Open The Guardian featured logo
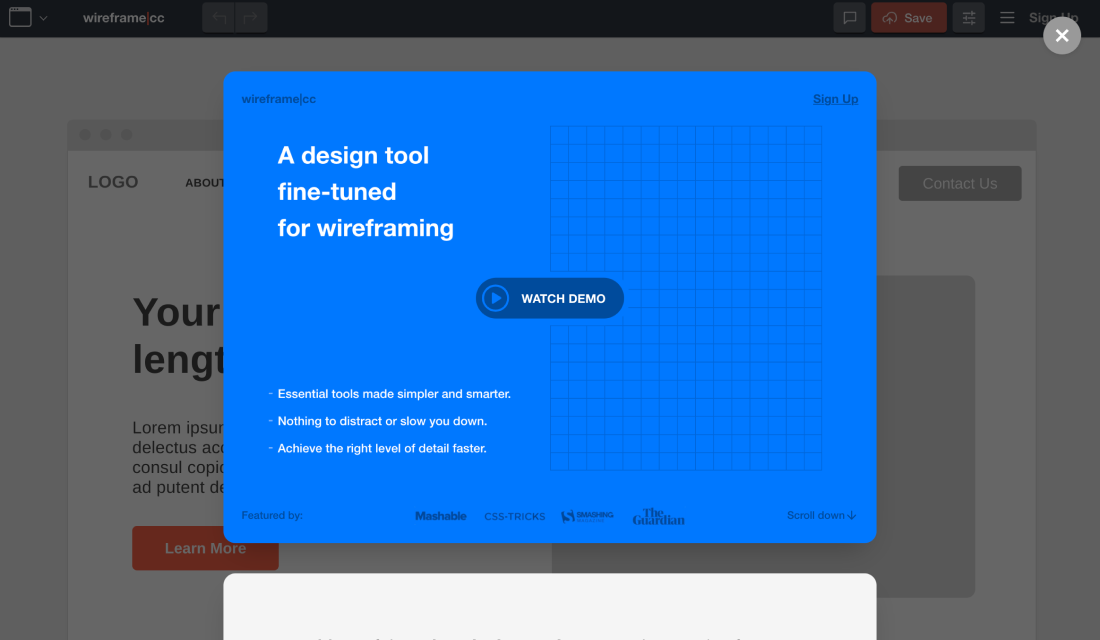Screen dimensions: 1100x640 click(658, 516)
